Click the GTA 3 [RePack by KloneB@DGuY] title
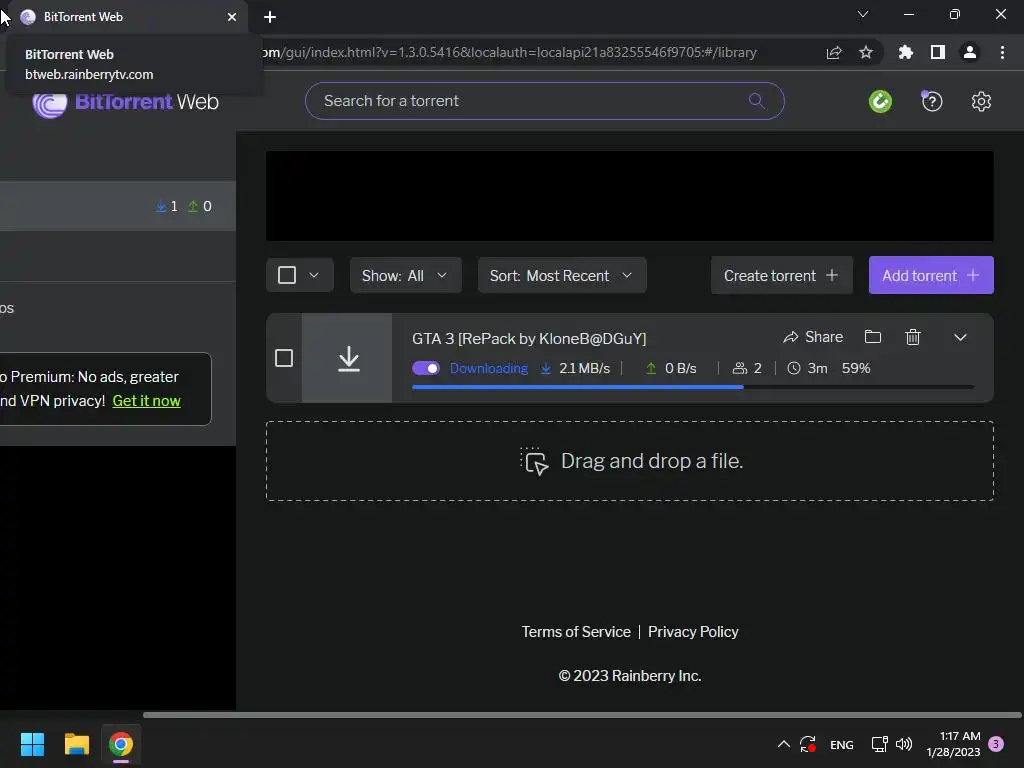This screenshot has width=1024, height=768. (529, 338)
